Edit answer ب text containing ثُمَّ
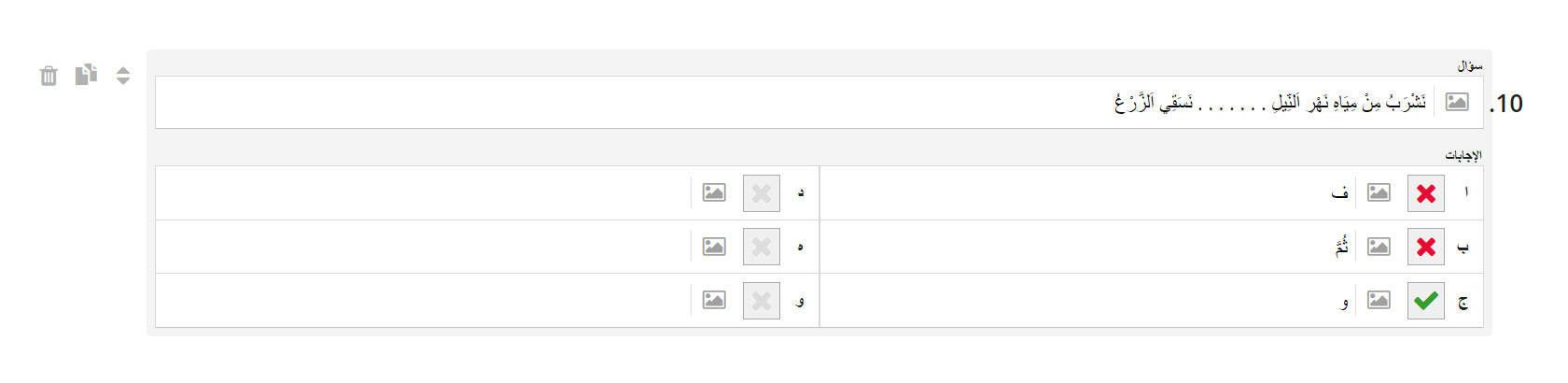 [1087, 247]
